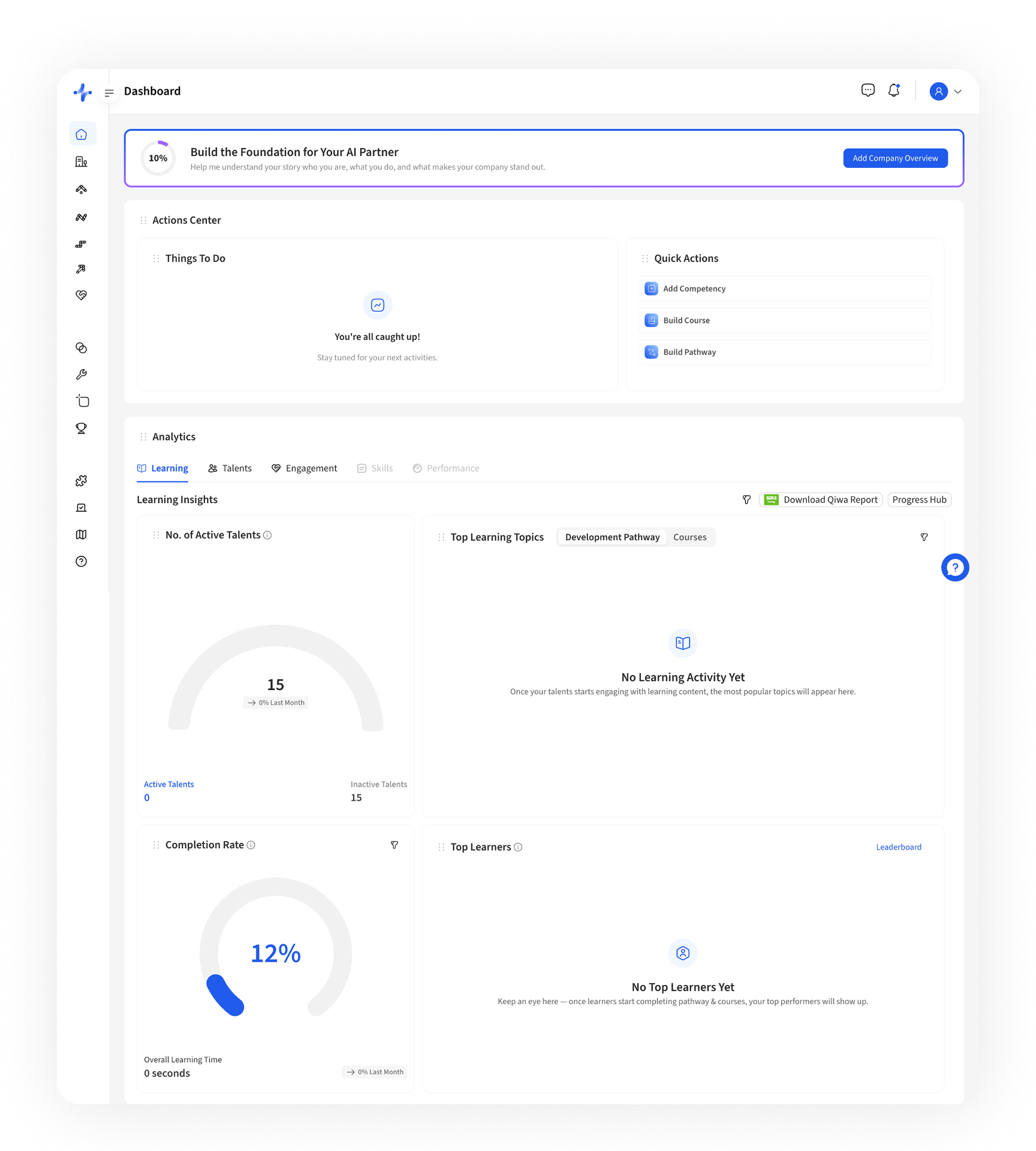1036x1151 pixels.
Task: Grab the Actions Center drag handle
Action: tap(143, 221)
